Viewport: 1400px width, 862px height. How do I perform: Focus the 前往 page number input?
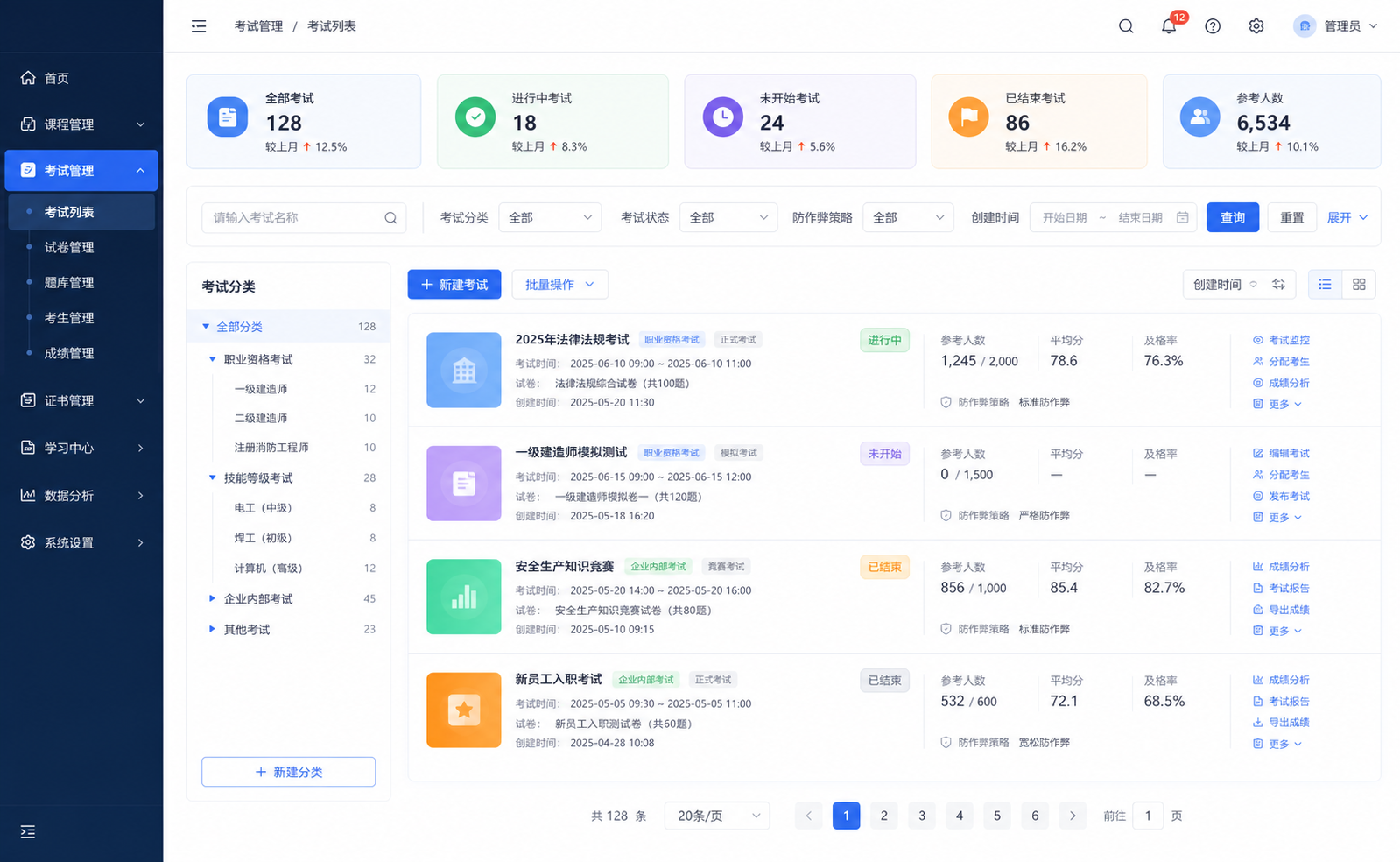[1148, 816]
